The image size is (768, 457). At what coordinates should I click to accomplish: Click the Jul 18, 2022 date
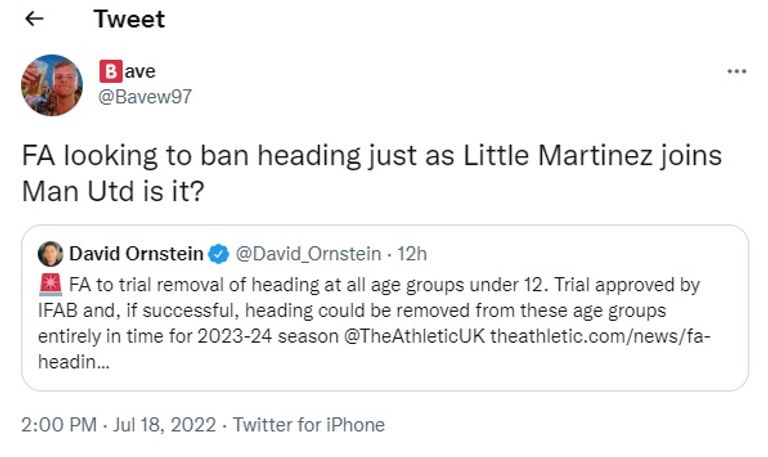(162, 424)
